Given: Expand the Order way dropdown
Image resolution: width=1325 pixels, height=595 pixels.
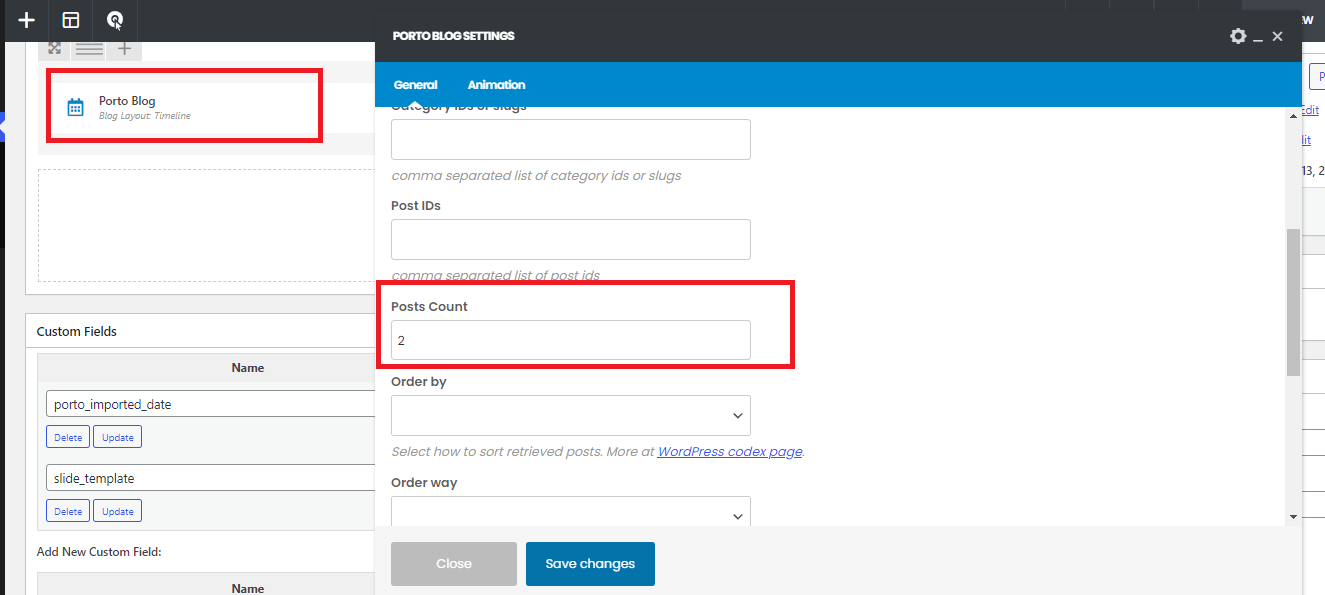Looking at the screenshot, I should click(571, 512).
